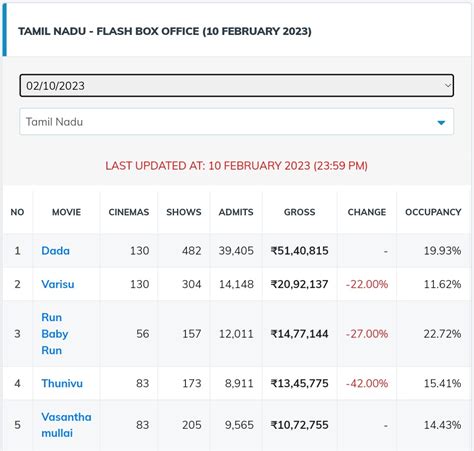The height and width of the screenshot is (451, 474).
Task: Click the ADMITS column header
Action: (x=236, y=212)
